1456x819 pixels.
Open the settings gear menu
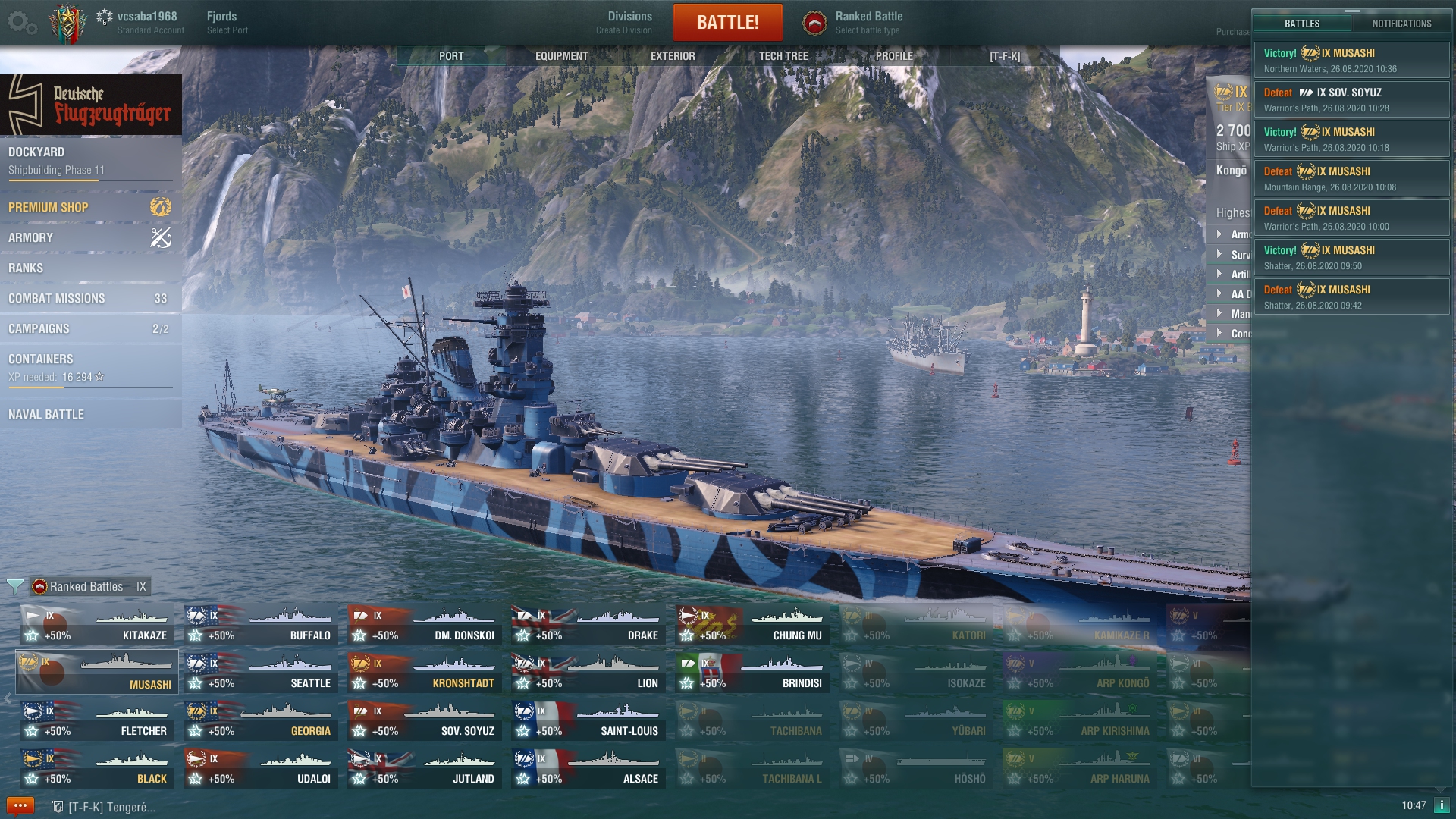tap(21, 23)
